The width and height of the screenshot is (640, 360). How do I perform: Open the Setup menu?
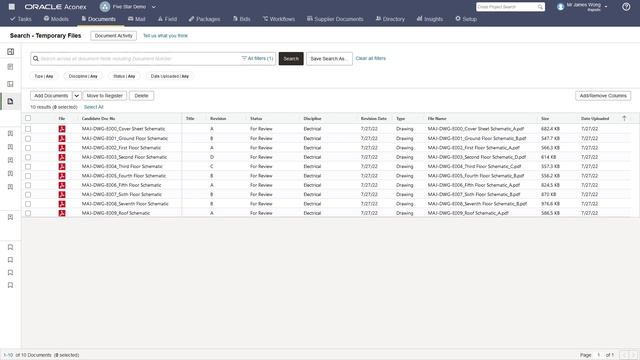(x=466, y=19)
